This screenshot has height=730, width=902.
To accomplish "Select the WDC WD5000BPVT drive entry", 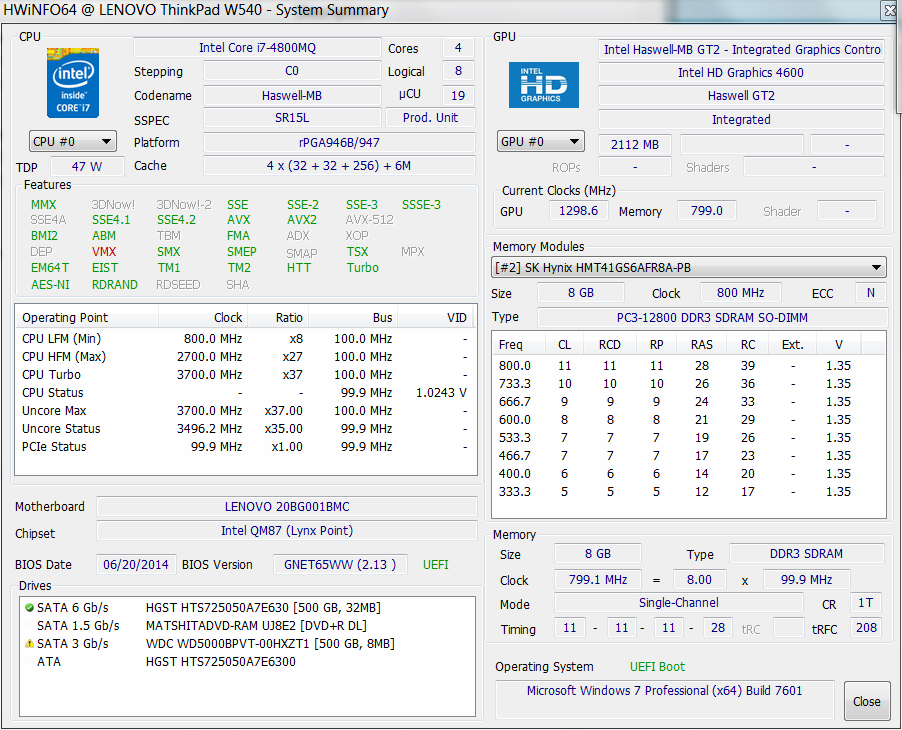I will [270, 644].
